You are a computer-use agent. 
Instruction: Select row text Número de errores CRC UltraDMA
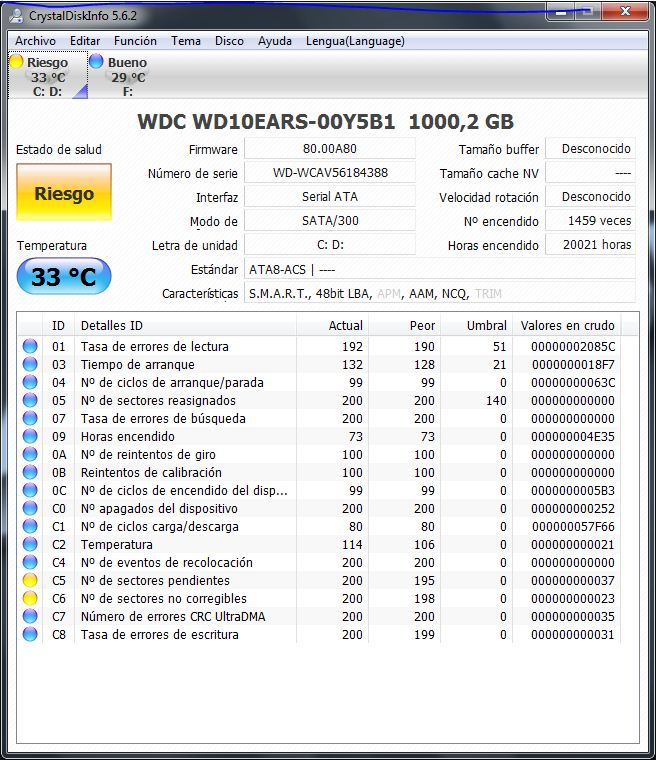(173, 617)
